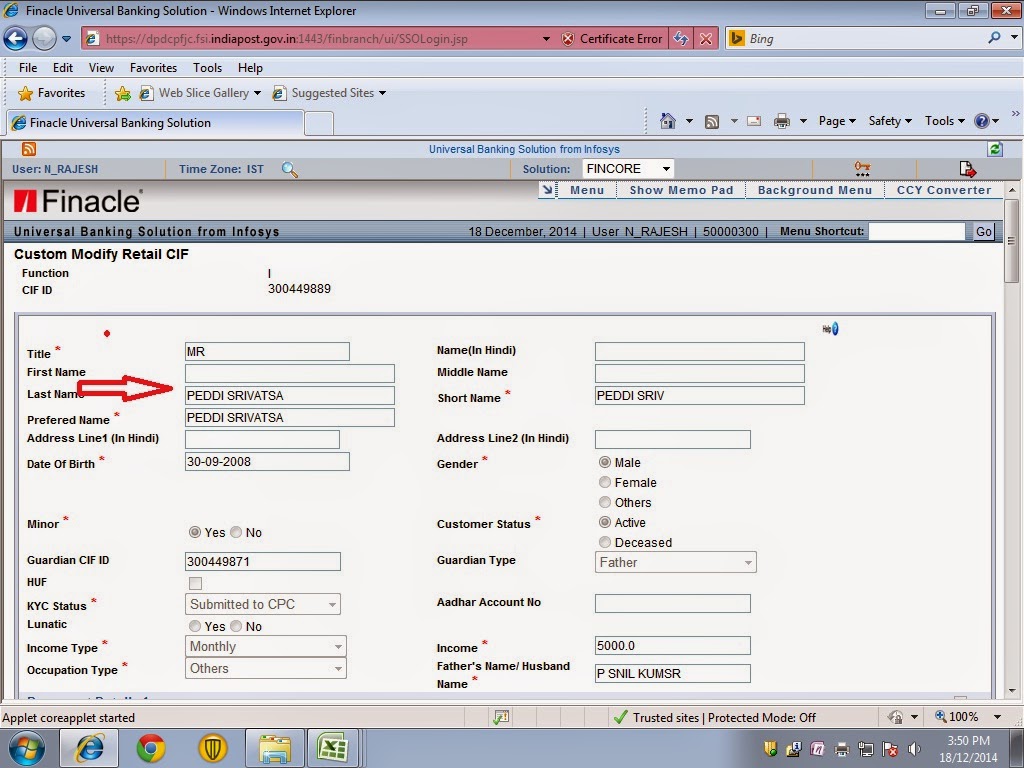This screenshot has height=768, width=1024.
Task: Enable the HUF checkbox
Action: coord(195,583)
